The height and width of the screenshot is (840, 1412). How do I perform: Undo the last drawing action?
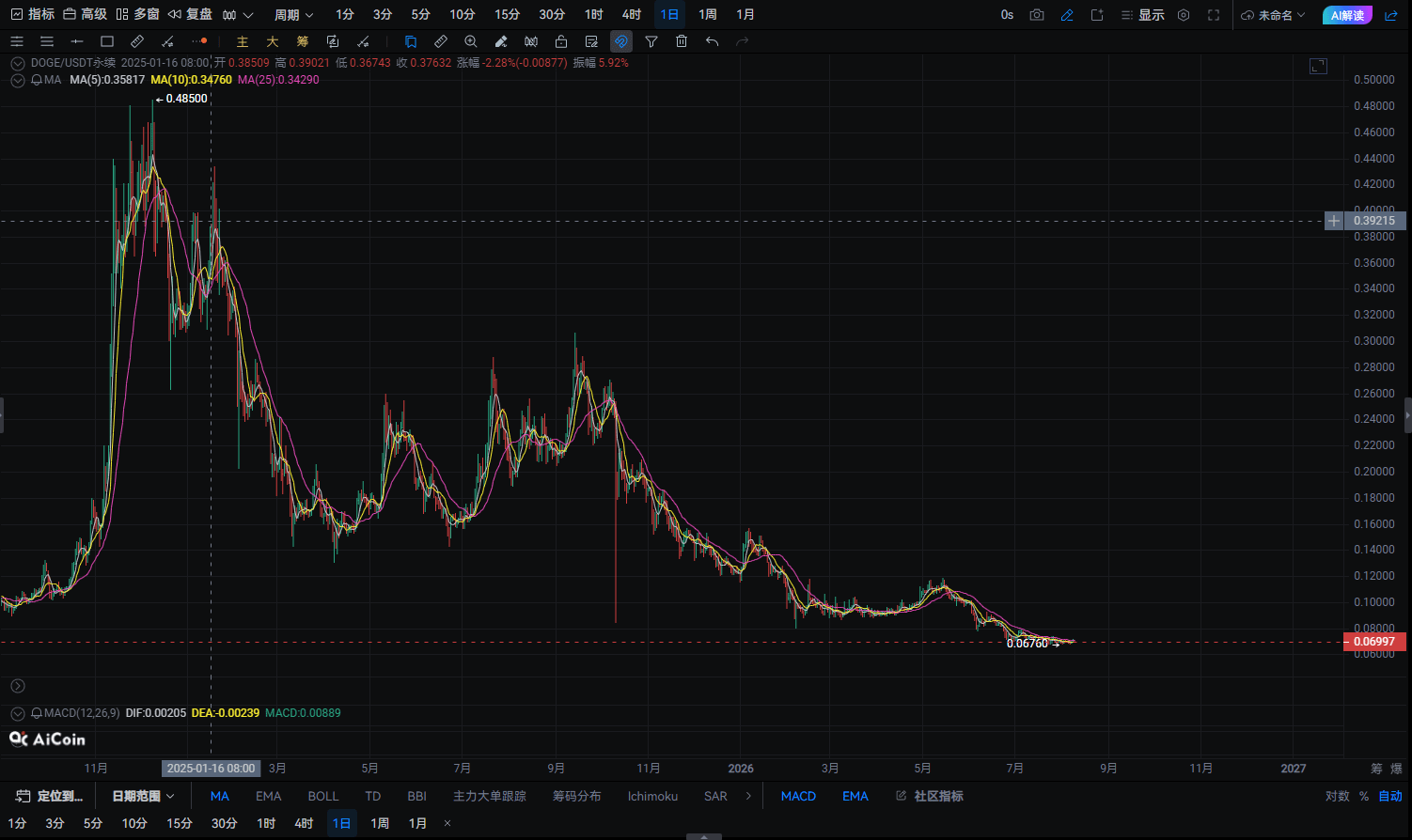pyautogui.click(x=712, y=41)
